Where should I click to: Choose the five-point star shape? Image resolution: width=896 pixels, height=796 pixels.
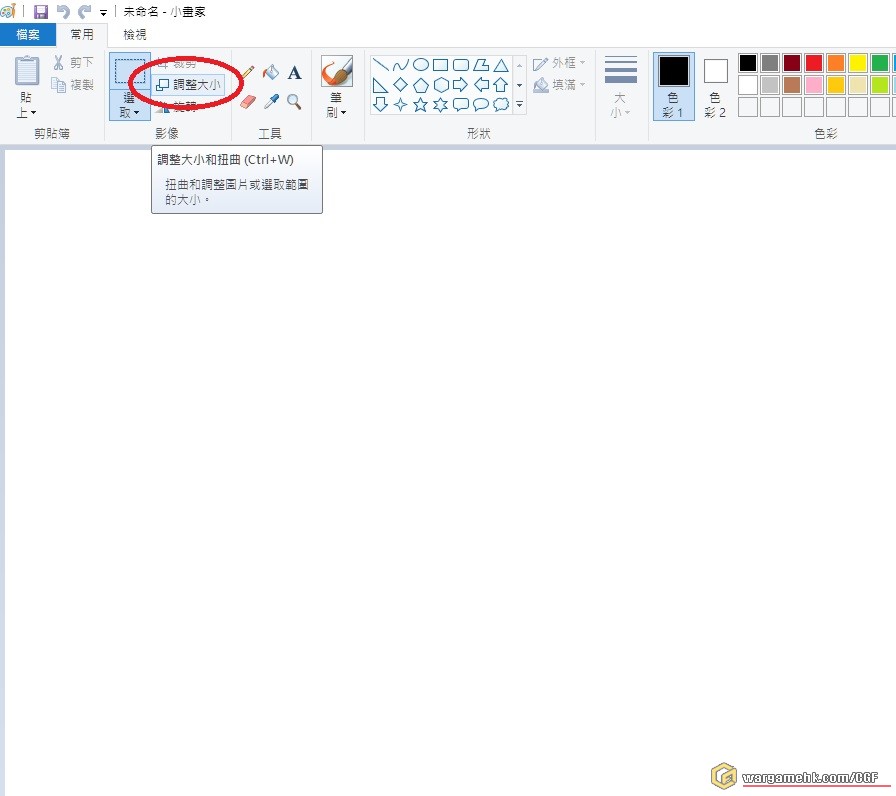420,104
